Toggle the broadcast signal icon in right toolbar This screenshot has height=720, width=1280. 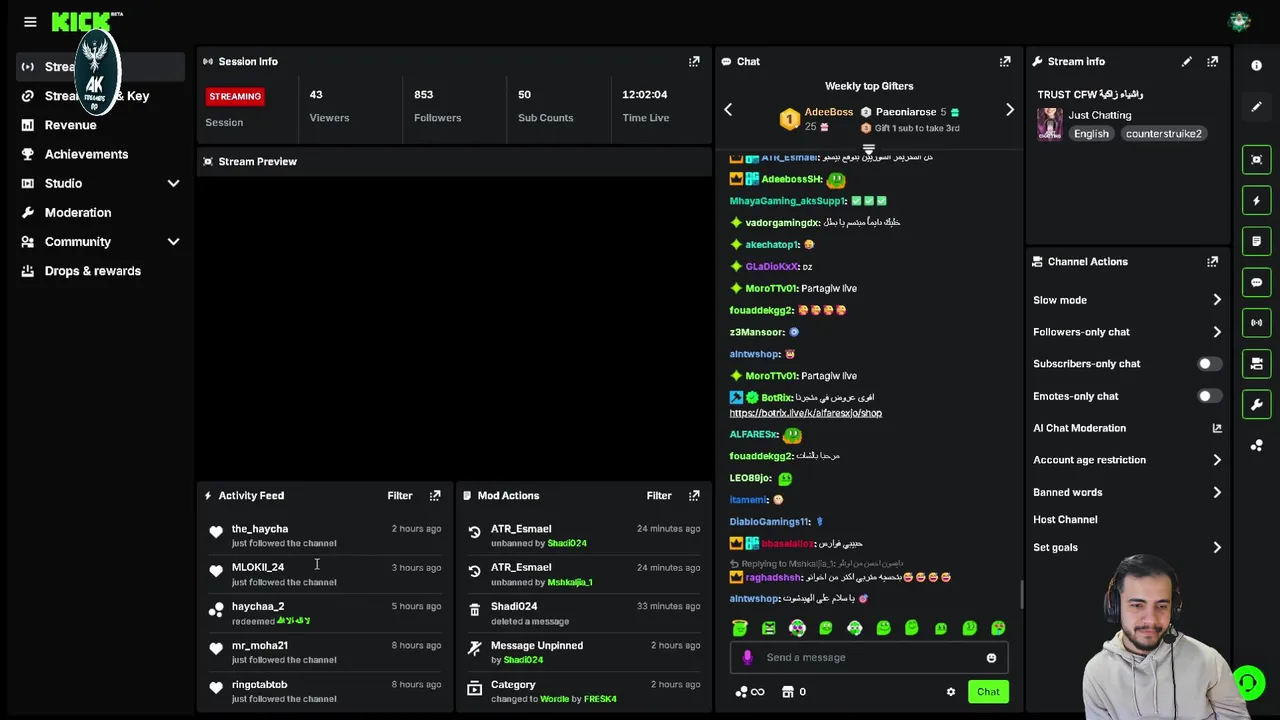pos(1257,323)
